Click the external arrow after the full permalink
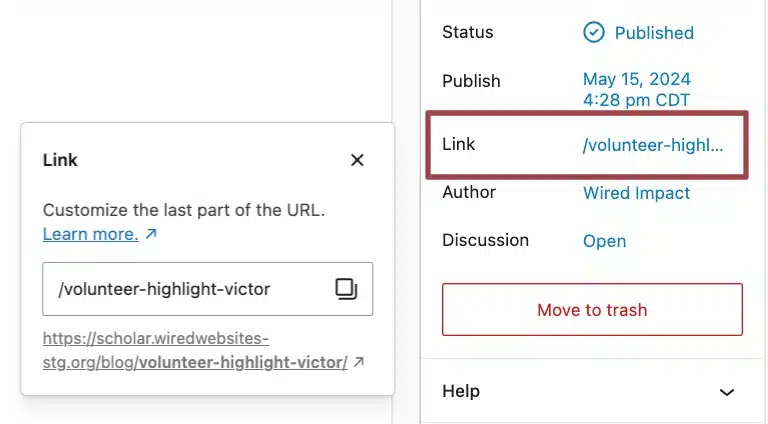This screenshot has width=768, height=424. tap(359, 362)
